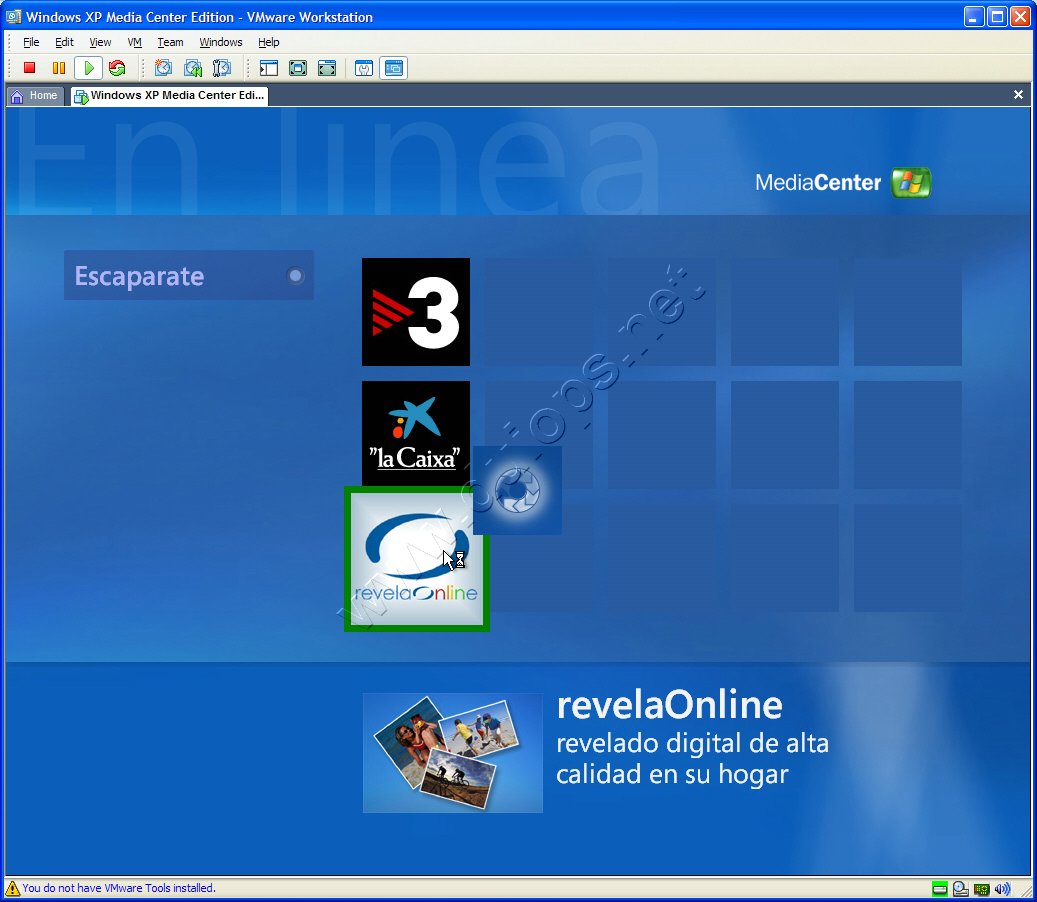Click the 'You do not have VMware Tools installed.' message

click(119, 888)
